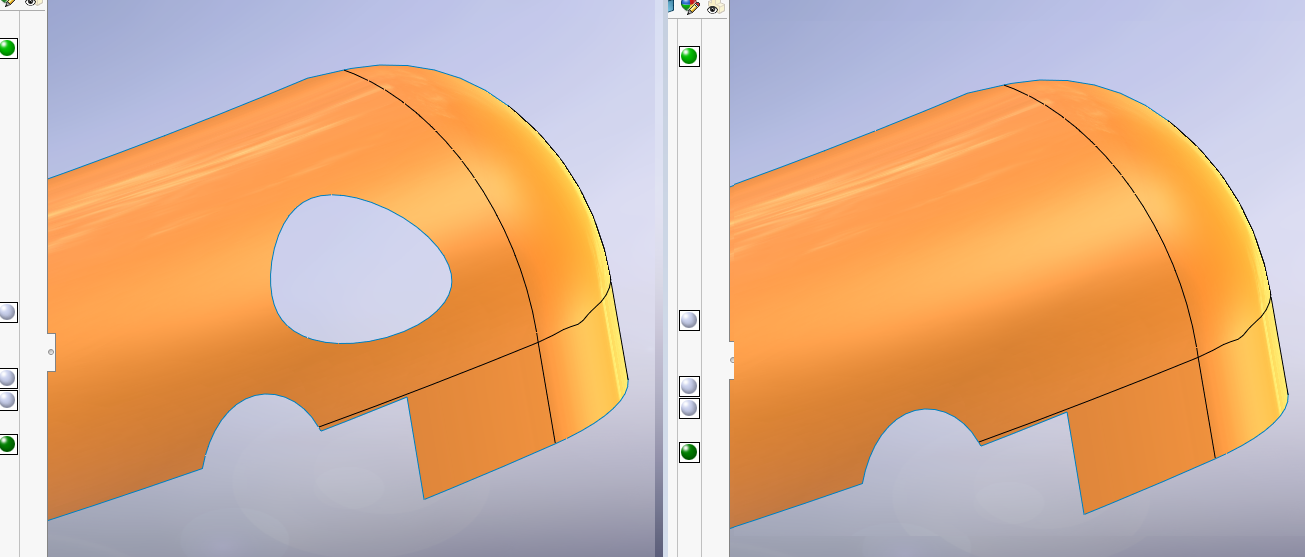Toggle the lowest gray sphere in left panel
Viewport: 1305px width, 557px height.
click(7, 400)
